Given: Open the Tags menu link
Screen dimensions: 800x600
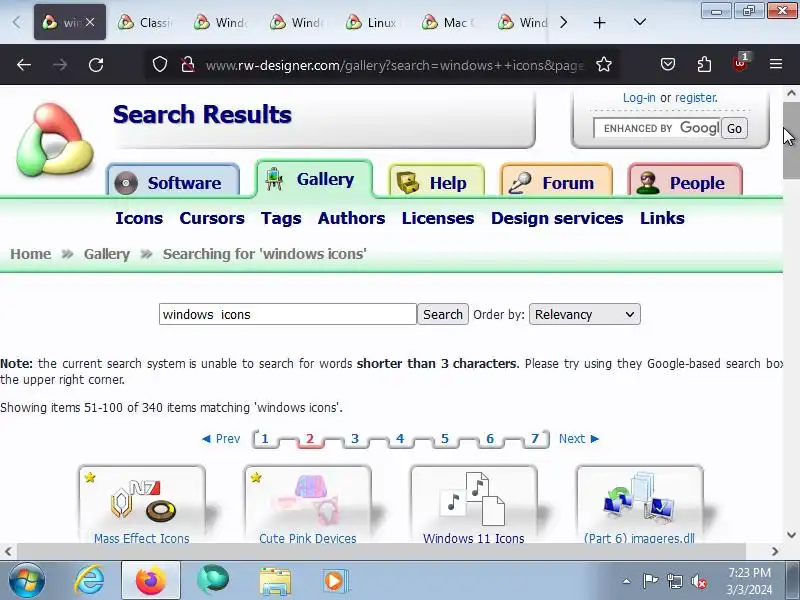Looking at the screenshot, I should pyautogui.click(x=281, y=218).
